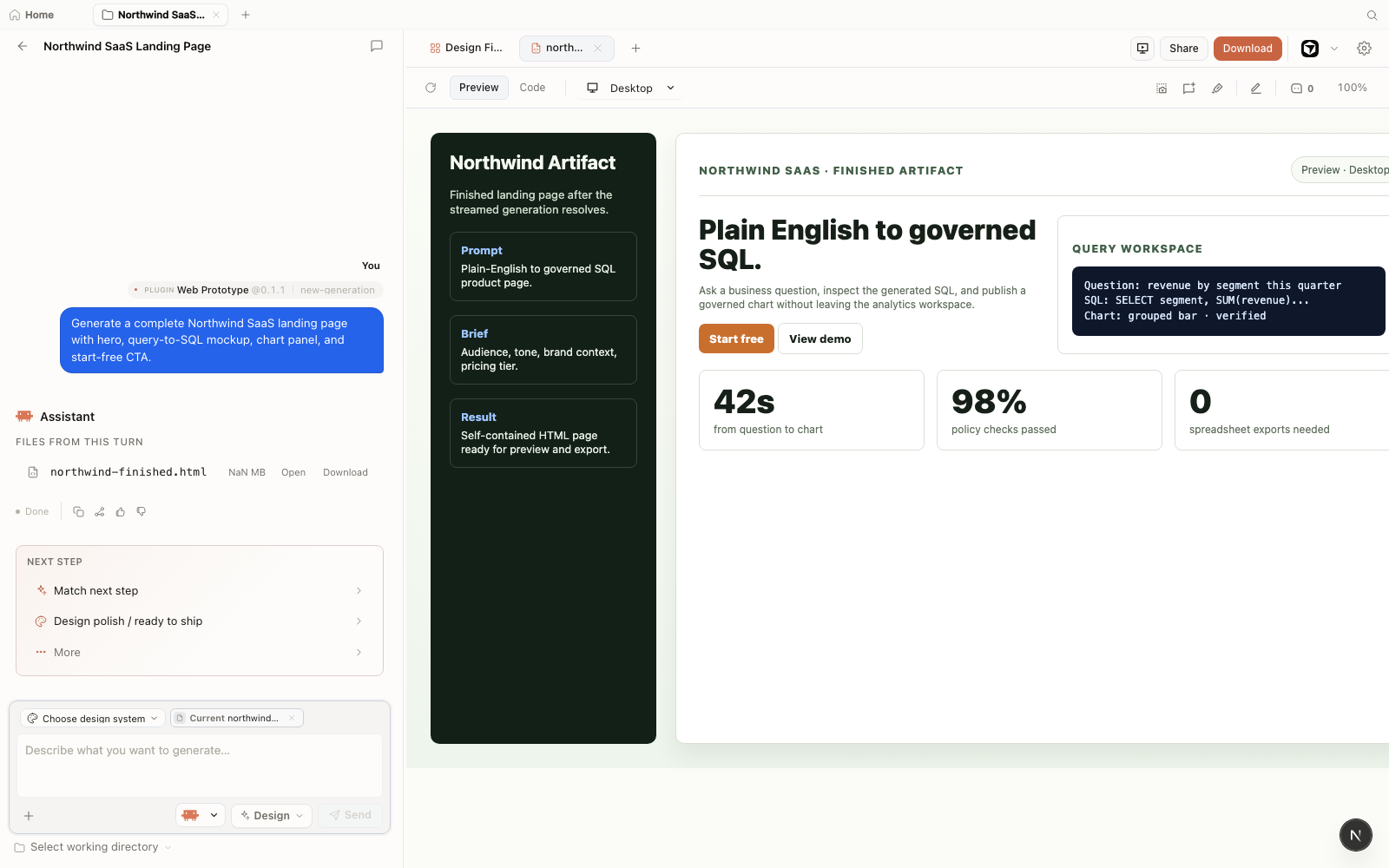Click the Prompt card in Northwind Artifact

543,266
